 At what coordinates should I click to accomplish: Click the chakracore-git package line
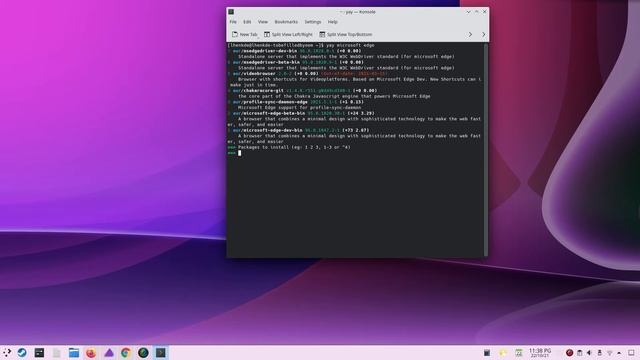pos(302,91)
